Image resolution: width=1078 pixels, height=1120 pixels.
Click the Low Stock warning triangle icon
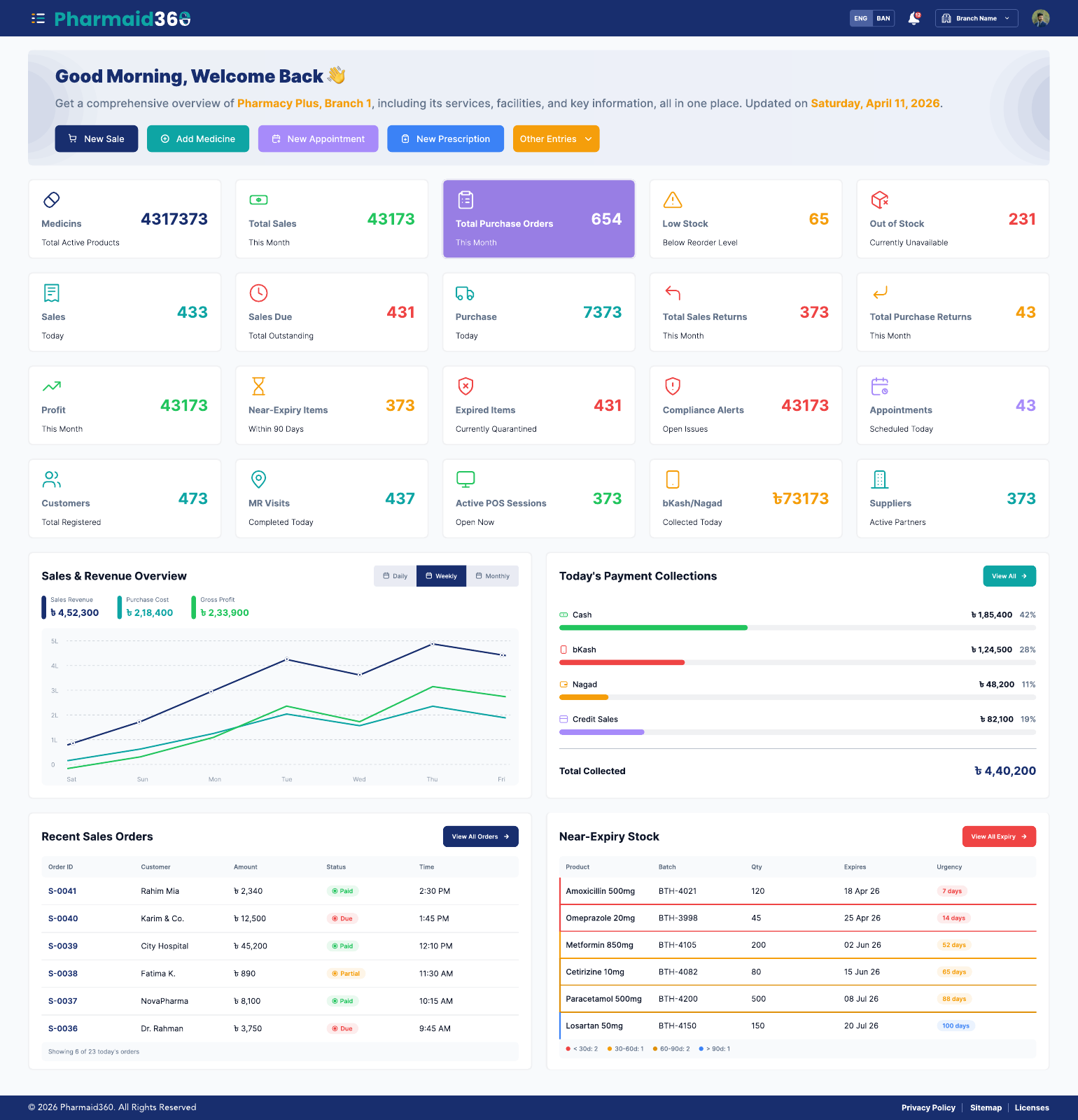[x=673, y=200]
